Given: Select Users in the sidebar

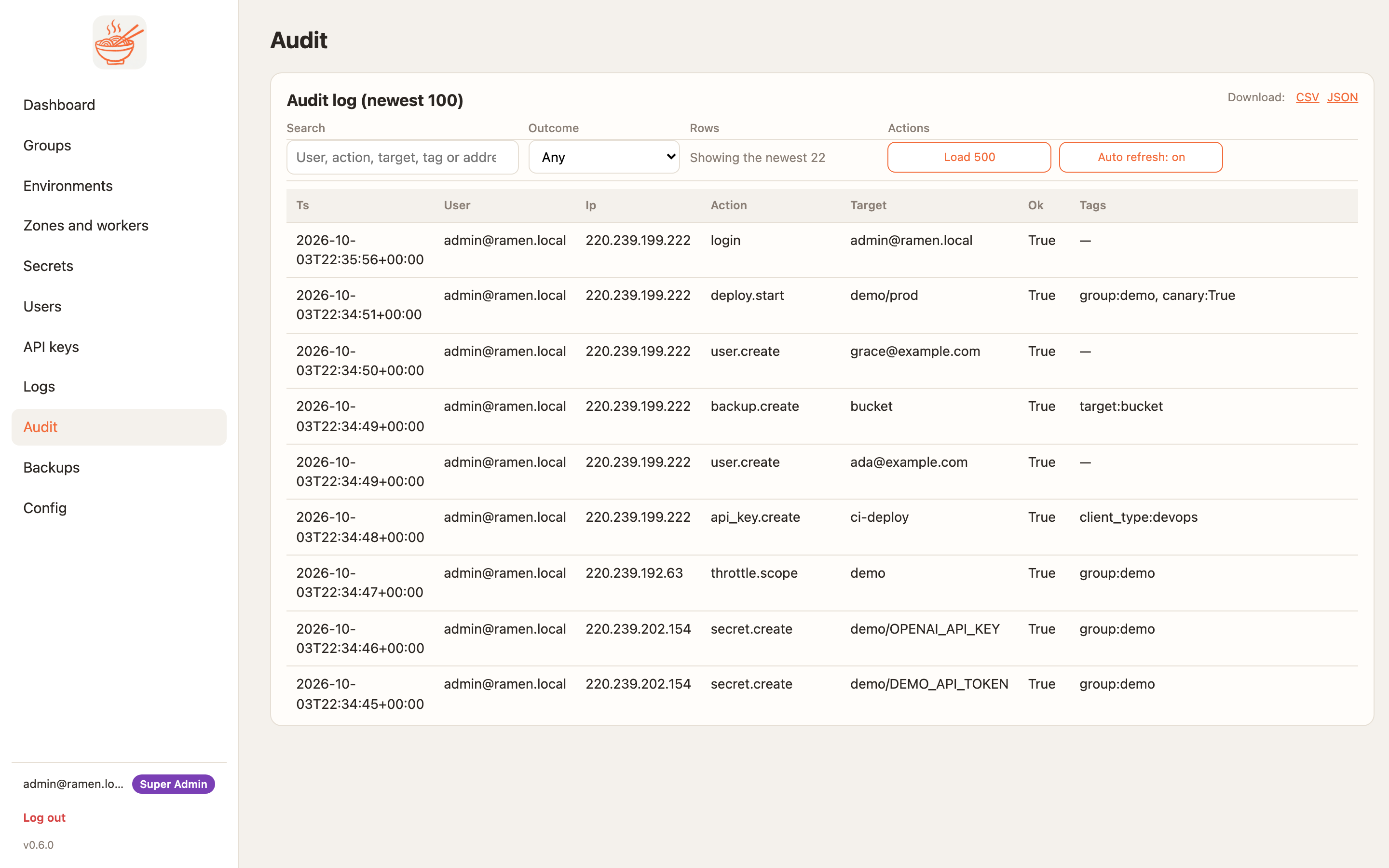Looking at the screenshot, I should click(x=42, y=307).
